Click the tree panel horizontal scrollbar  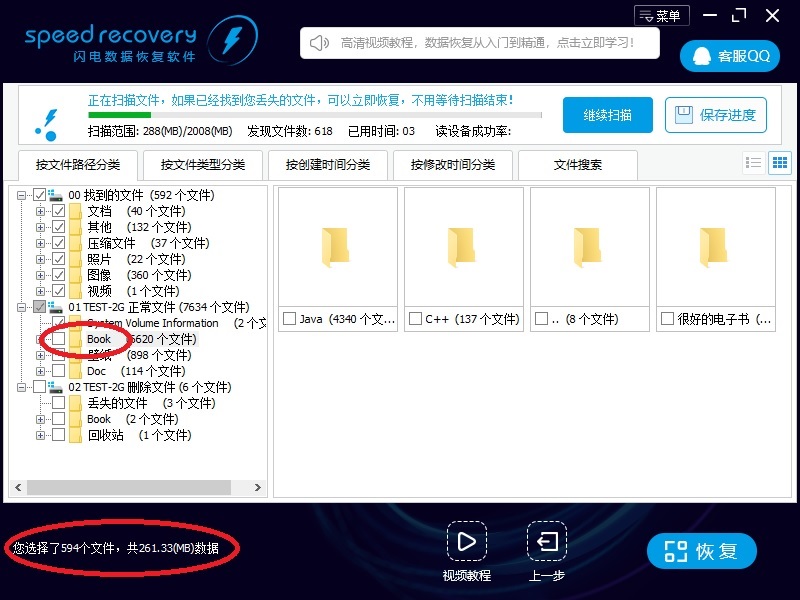pos(130,488)
